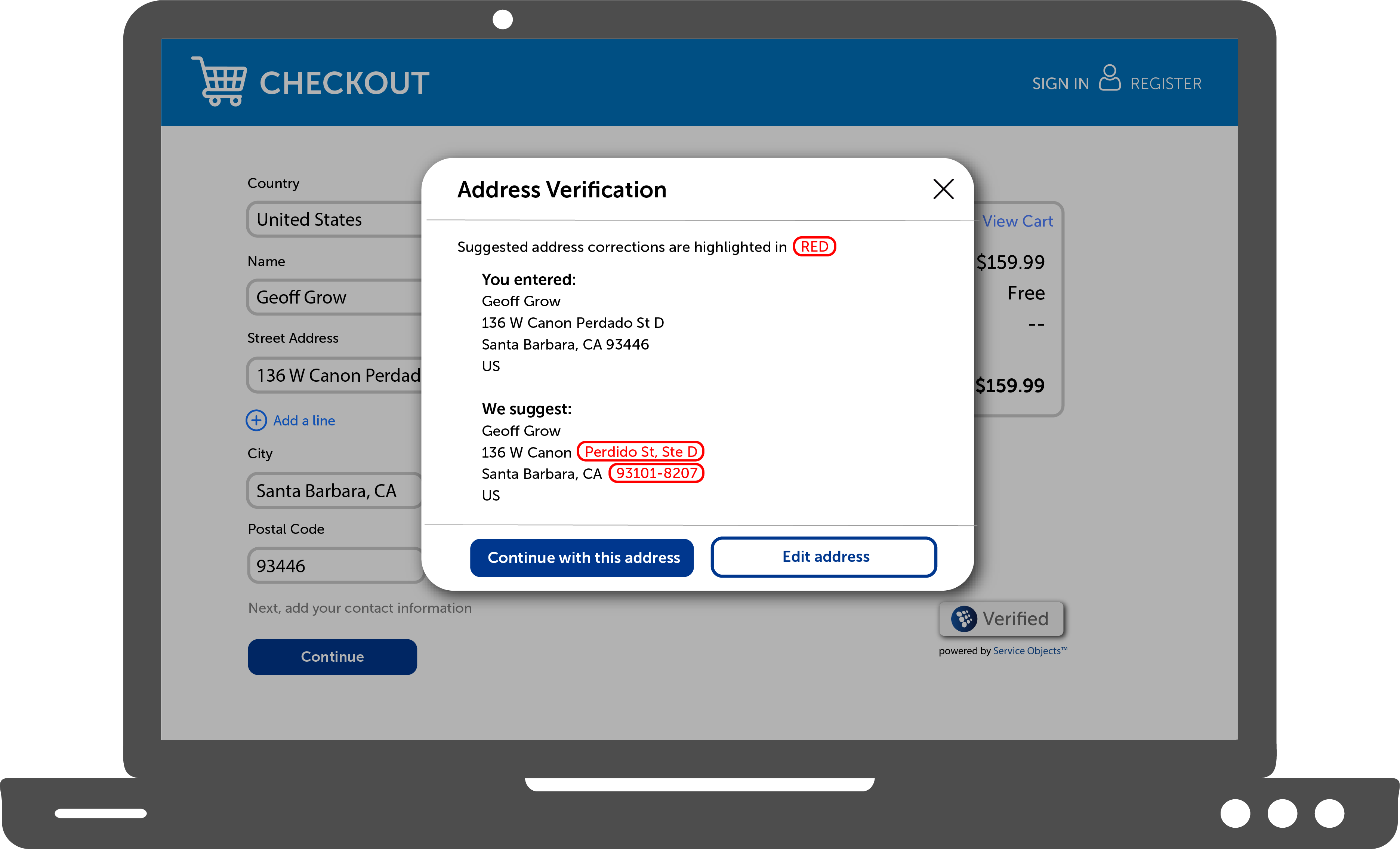
Task: Click the Add a line link
Action: click(304, 421)
